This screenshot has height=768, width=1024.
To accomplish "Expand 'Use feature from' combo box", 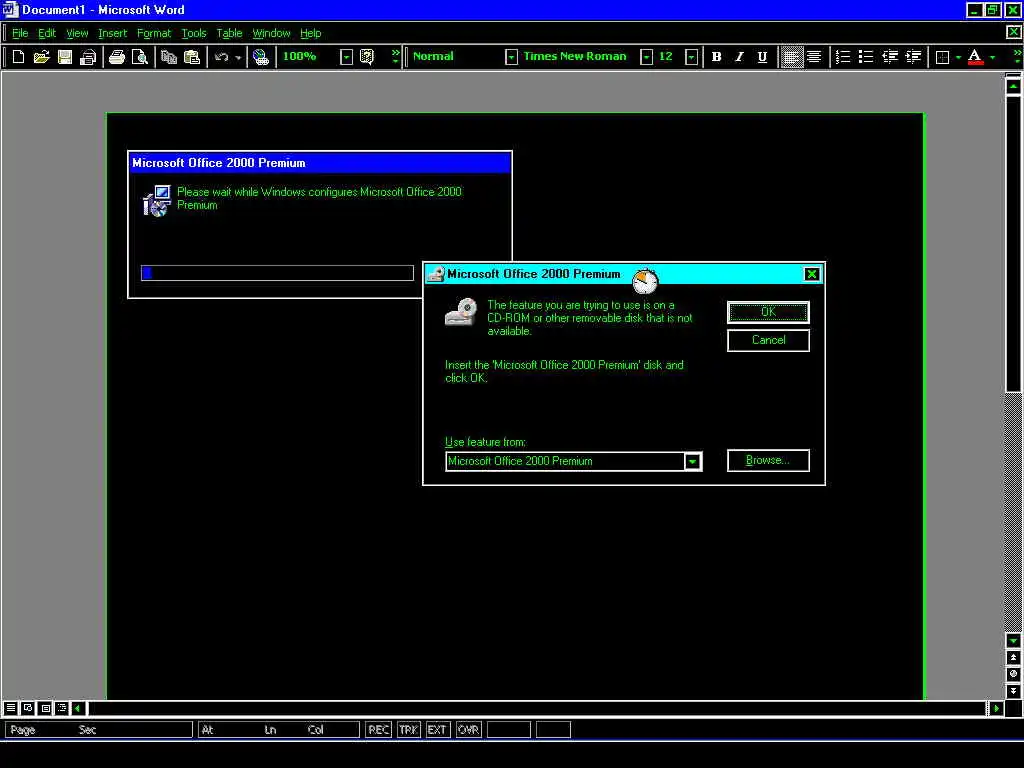I will pyautogui.click(x=692, y=462).
